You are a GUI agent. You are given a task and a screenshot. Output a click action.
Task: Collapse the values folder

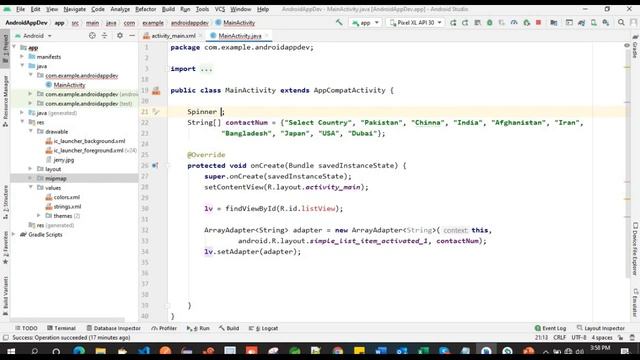coord(31,187)
